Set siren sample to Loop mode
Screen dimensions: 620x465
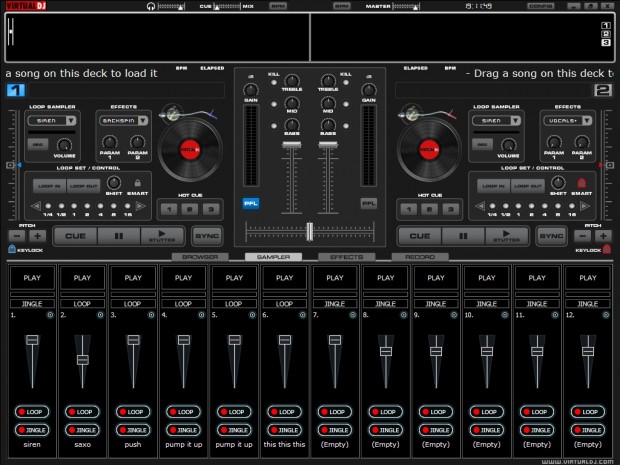coord(32,412)
